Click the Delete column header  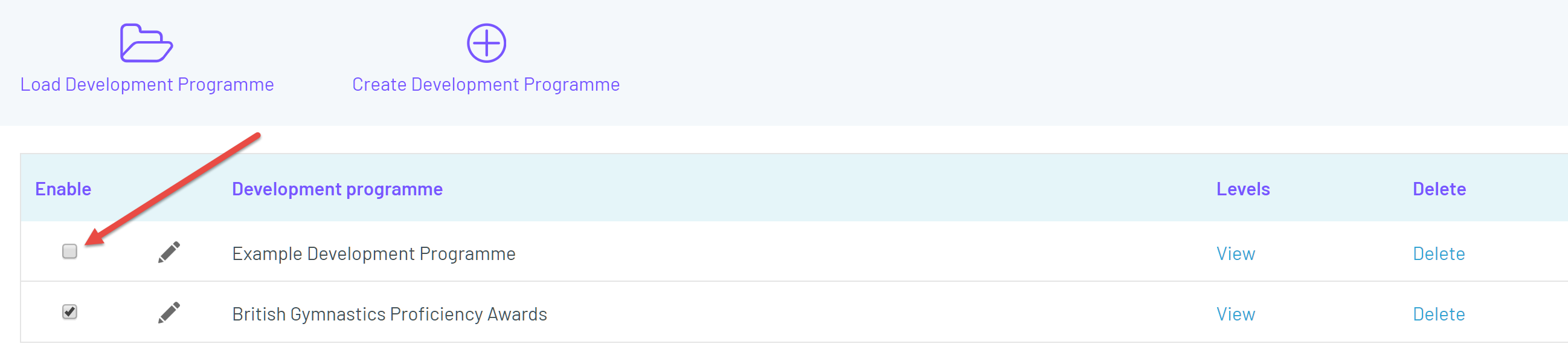1438,189
